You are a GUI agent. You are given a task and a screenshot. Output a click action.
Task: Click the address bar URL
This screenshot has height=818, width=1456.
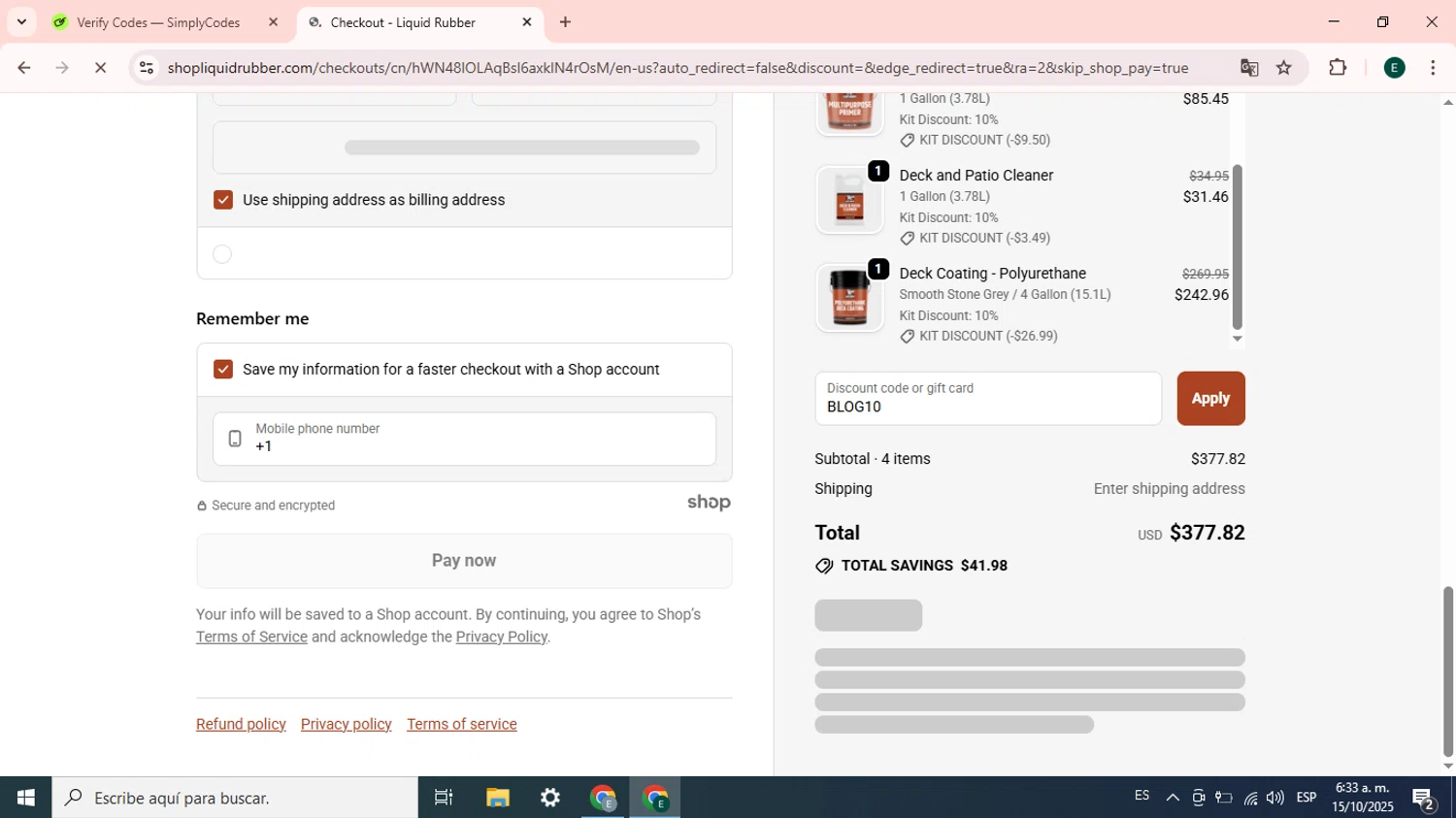tap(678, 68)
